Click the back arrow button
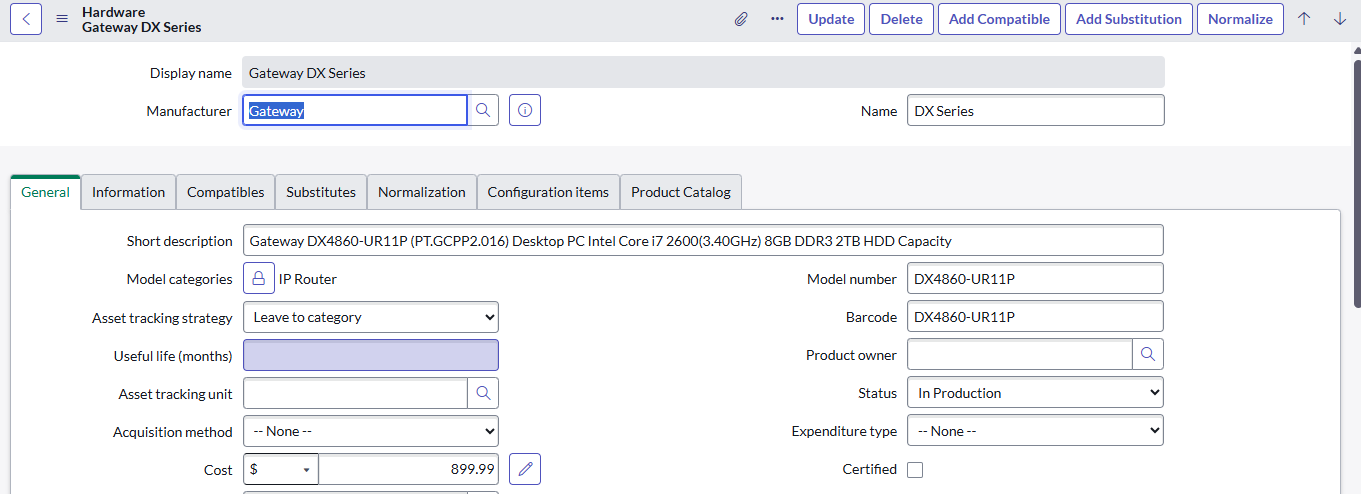This screenshot has height=494, width=1361. (26, 19)
